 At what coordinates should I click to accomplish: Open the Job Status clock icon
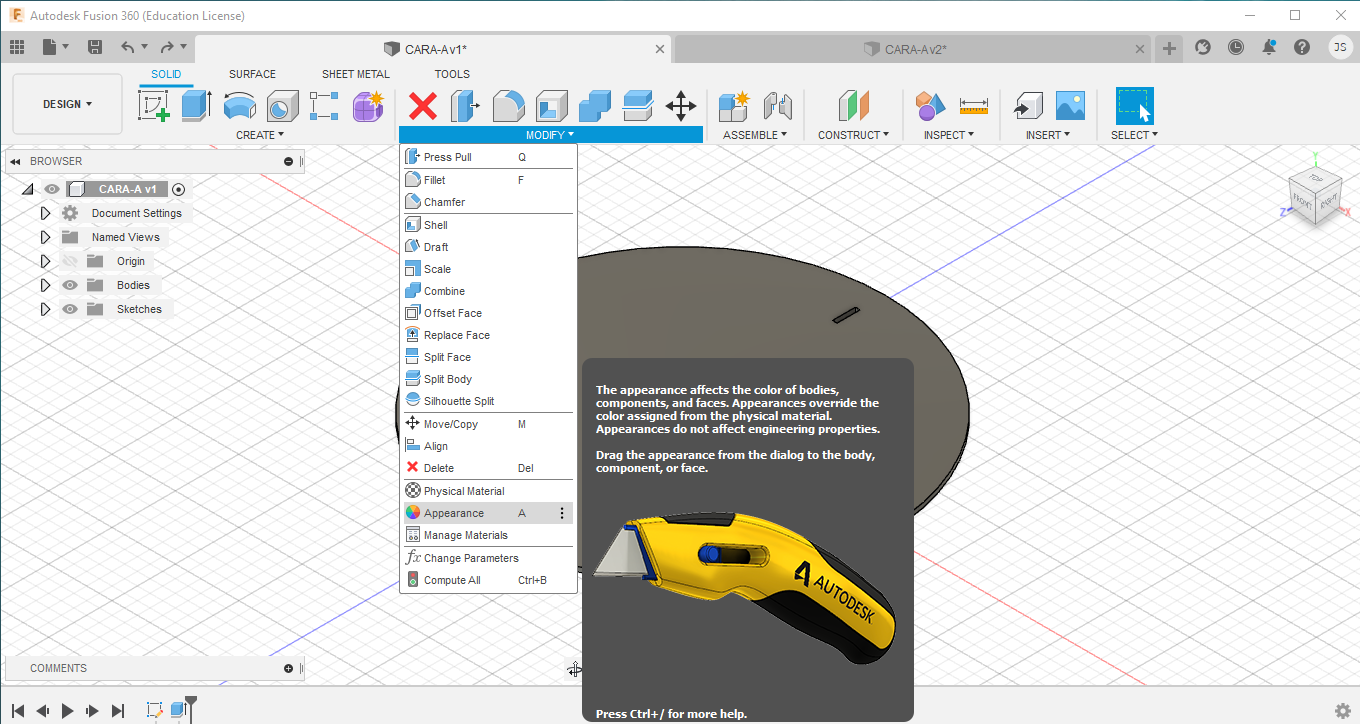pos(1236,47)
